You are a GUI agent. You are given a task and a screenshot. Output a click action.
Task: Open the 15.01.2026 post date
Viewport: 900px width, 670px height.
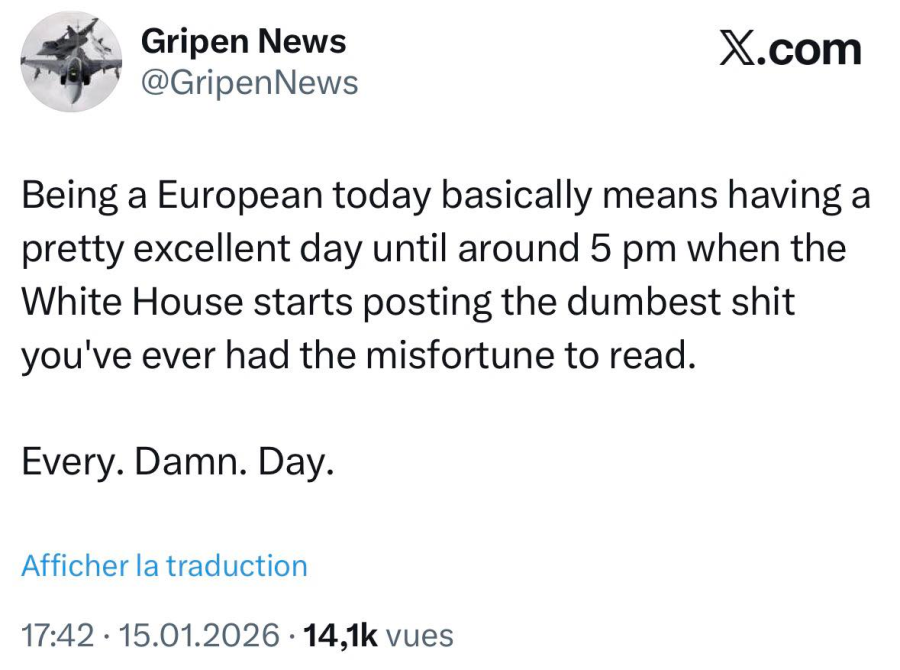coord(199,636)
